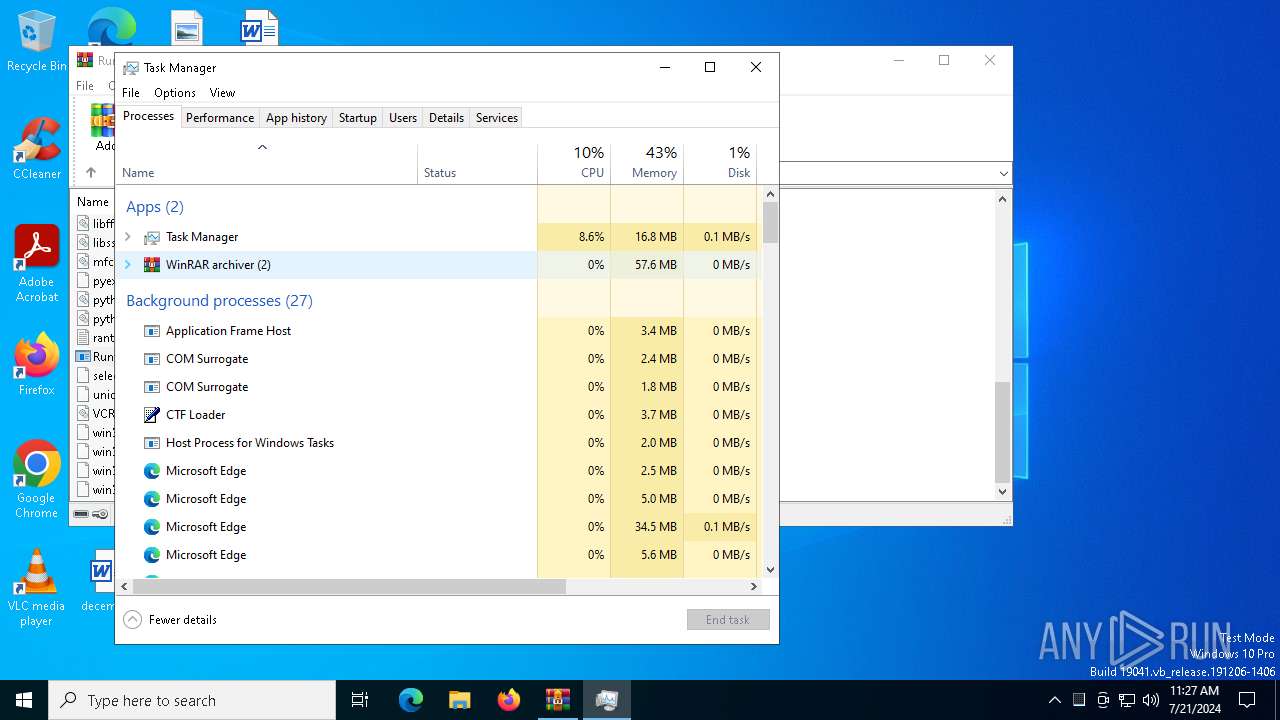Switch to the Services tab

[x=497, y=118]
